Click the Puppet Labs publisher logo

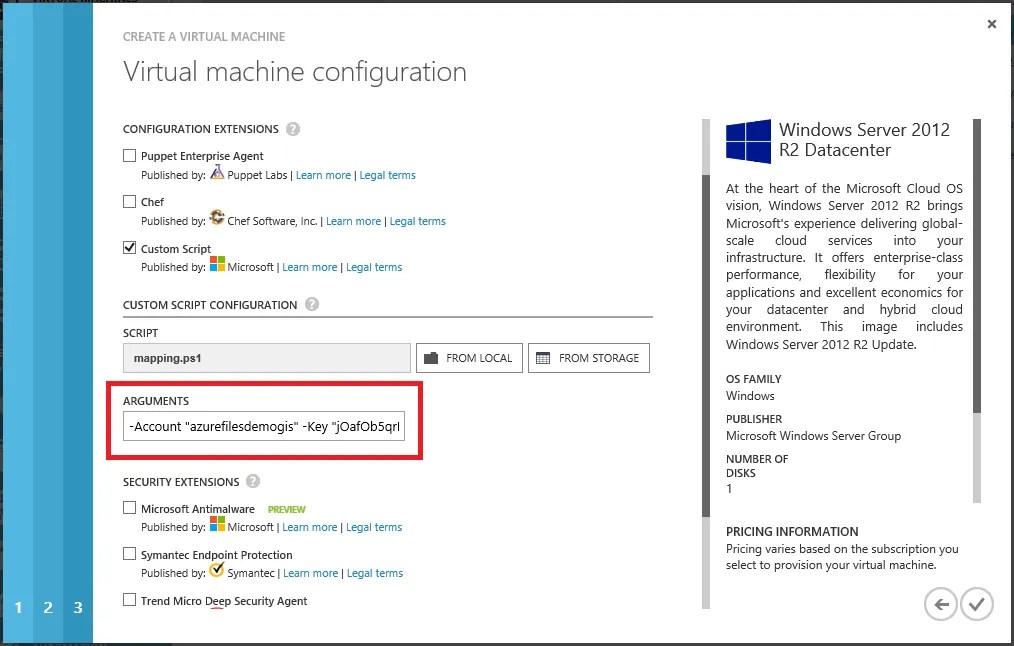click(x=217, y=172)
